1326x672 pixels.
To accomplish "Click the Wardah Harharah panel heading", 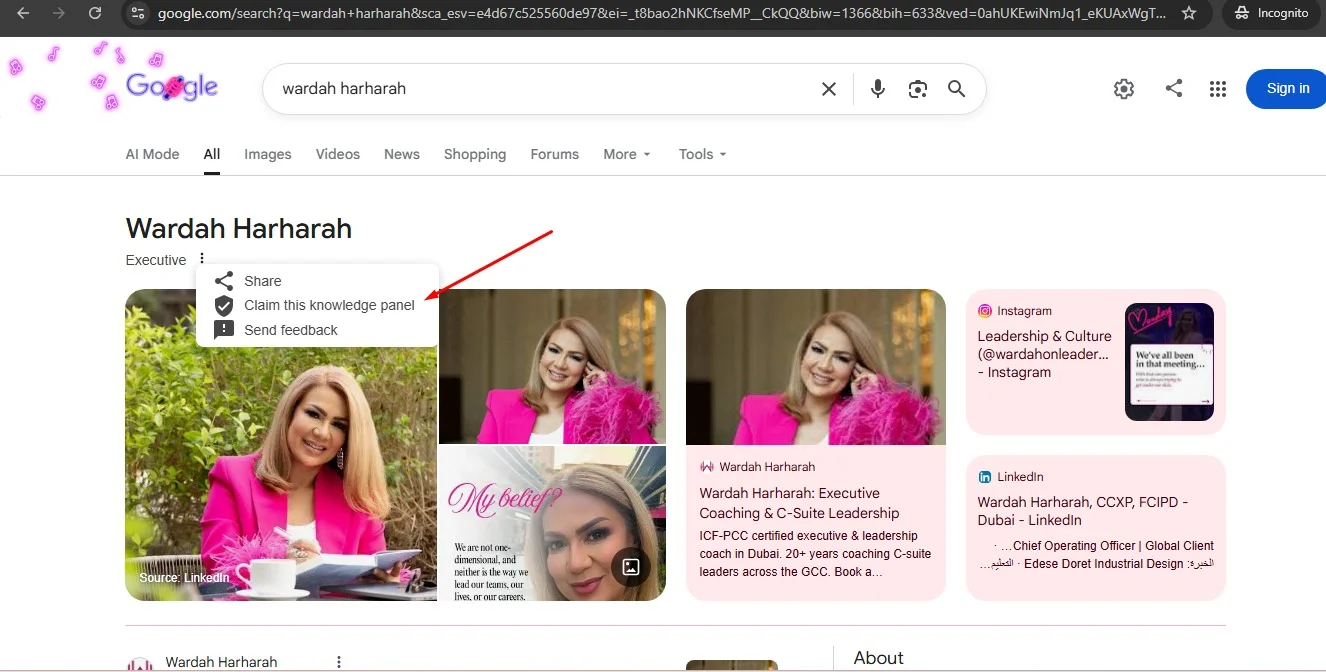I will point(239,228).
